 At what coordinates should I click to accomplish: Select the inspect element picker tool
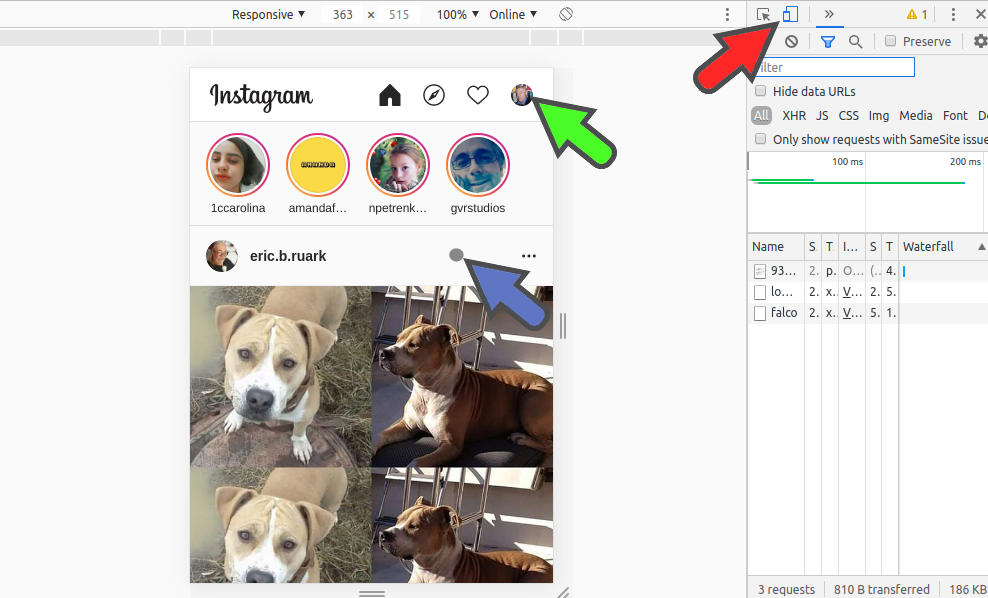pos(763,14)
